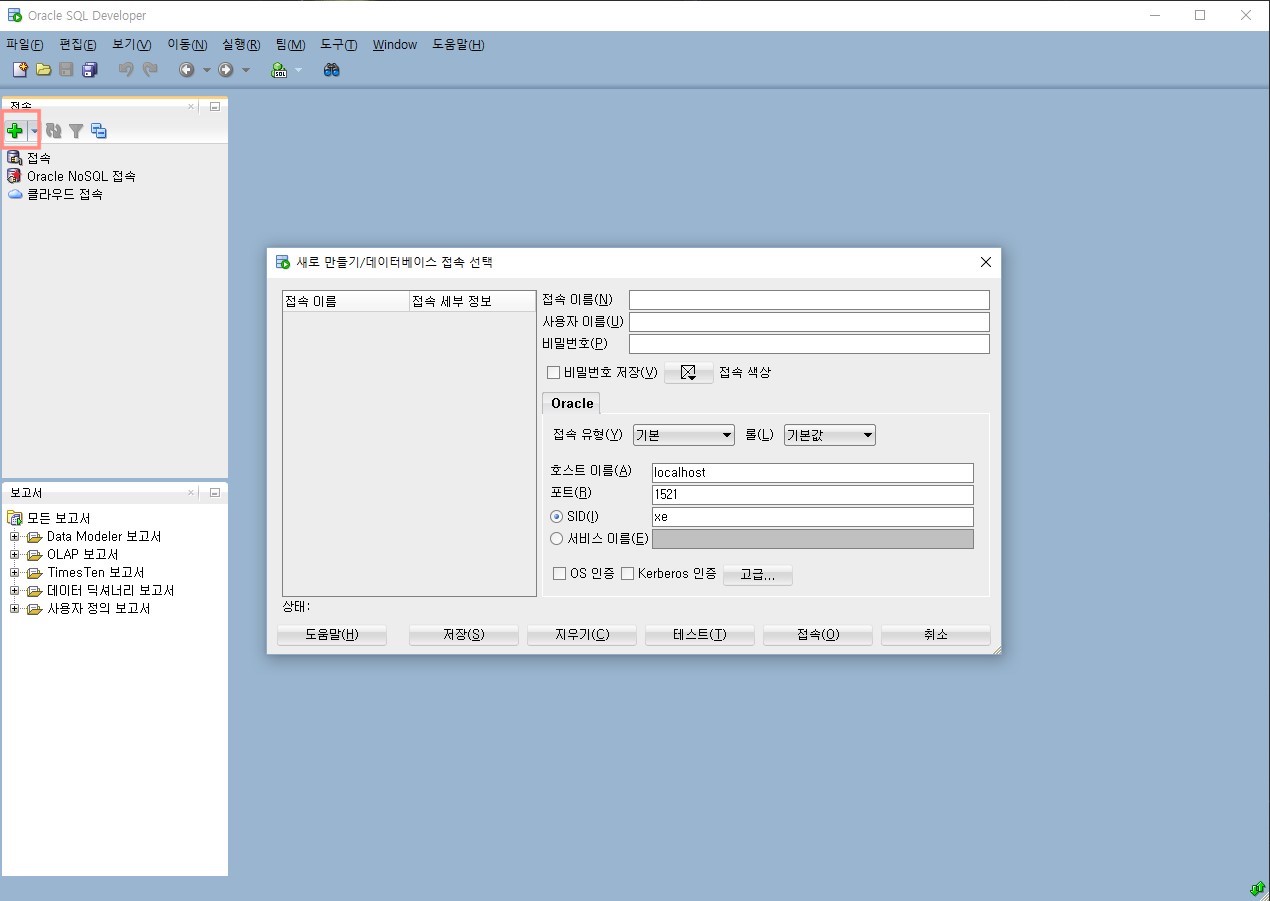Close the database connection dialog with X

pyautogui.click(x=986, y=262)
